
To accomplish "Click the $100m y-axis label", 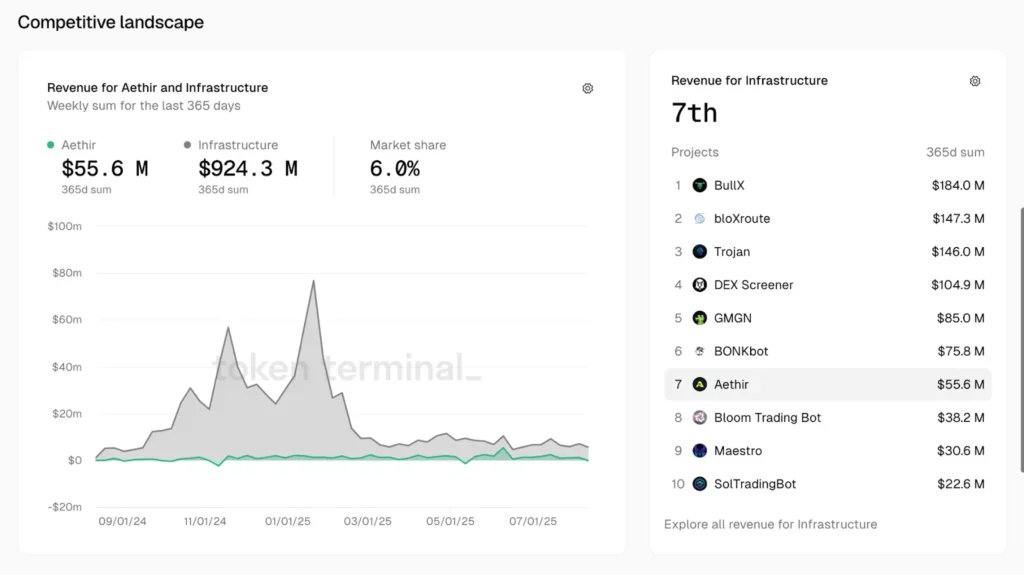I will click(64, 227).
